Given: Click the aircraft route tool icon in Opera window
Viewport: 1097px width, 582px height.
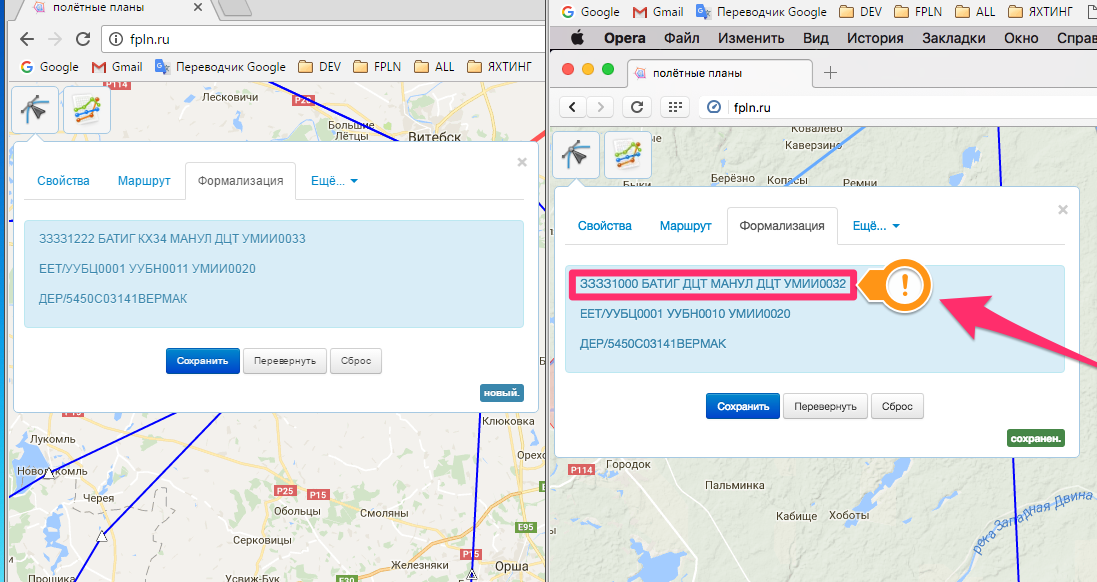Looking at the screenshot, I should tap(576, 155).
